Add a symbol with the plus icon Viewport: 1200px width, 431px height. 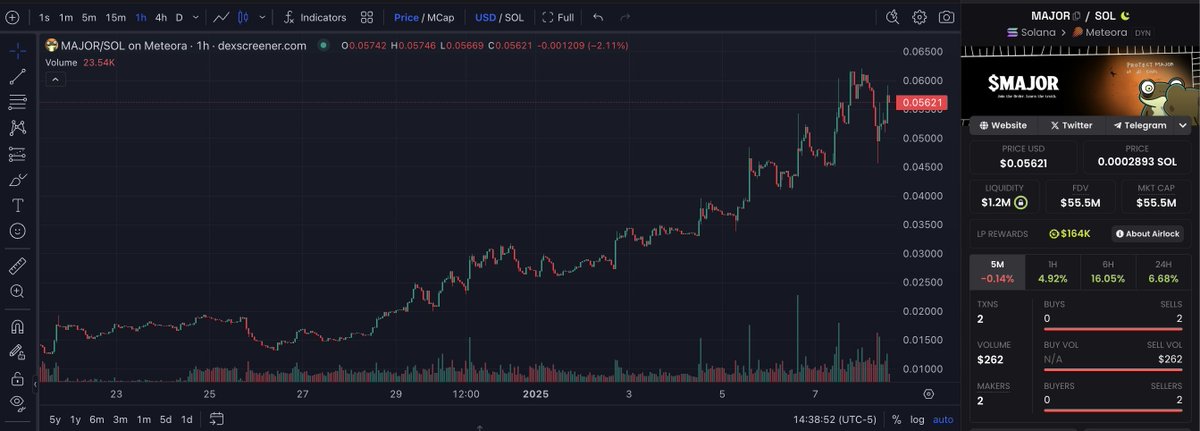pos(11,17)
